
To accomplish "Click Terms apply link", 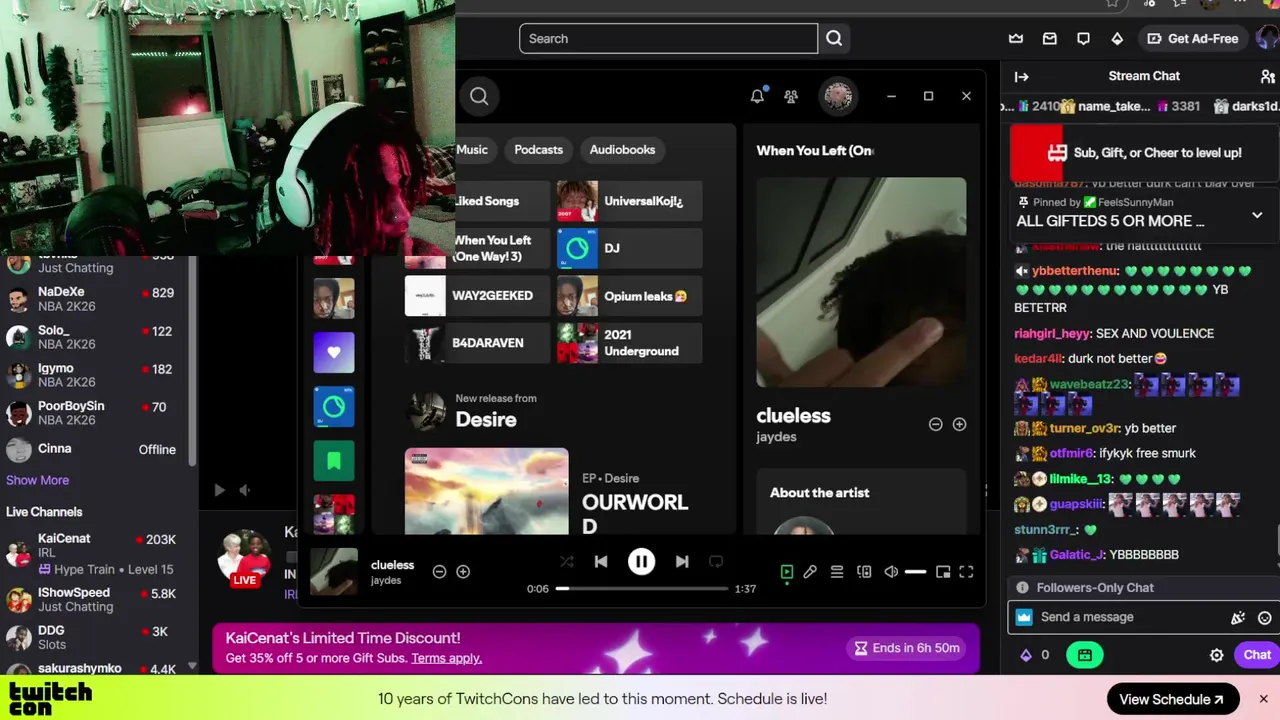I will tap(446, 658).
